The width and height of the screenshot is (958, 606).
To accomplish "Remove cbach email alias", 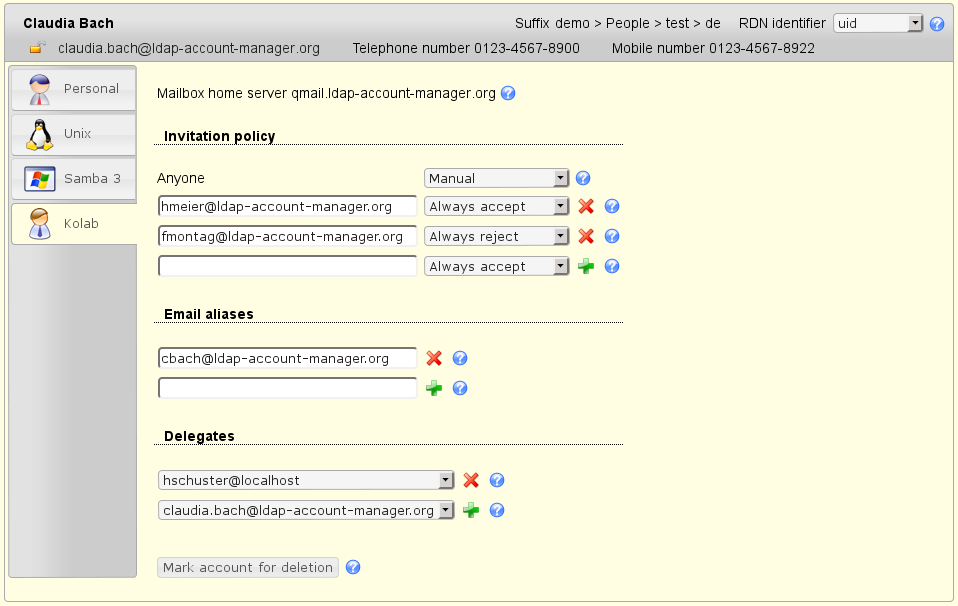I will click(434, 359).
